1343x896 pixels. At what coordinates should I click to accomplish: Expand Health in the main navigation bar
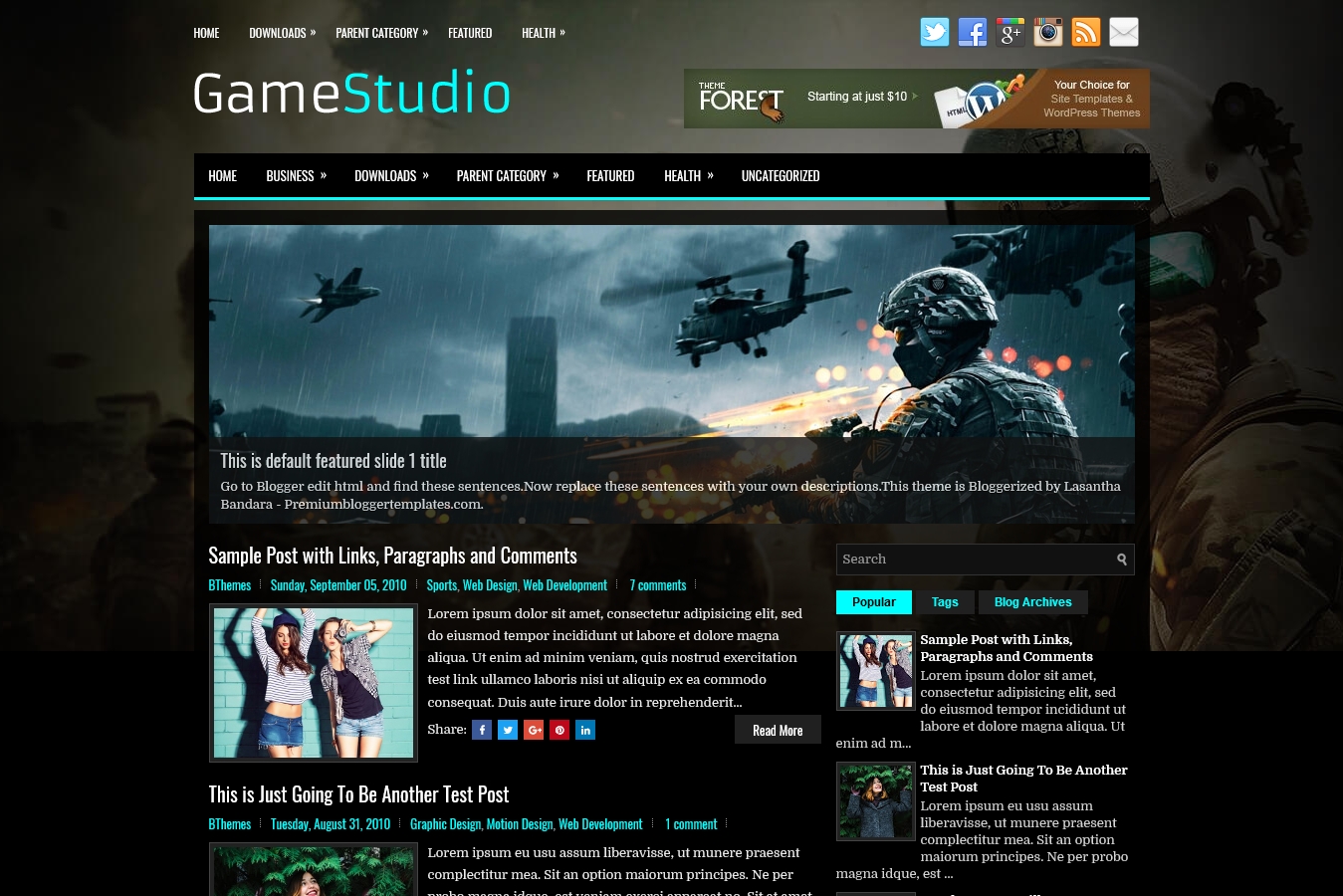point(688,176)
